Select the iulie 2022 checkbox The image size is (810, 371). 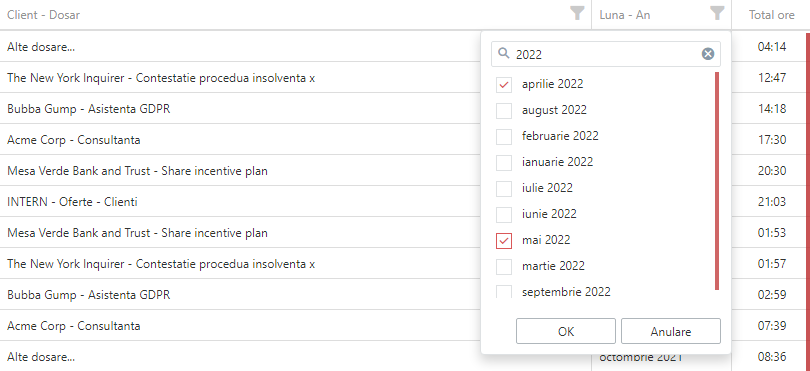tap(504, 189)
